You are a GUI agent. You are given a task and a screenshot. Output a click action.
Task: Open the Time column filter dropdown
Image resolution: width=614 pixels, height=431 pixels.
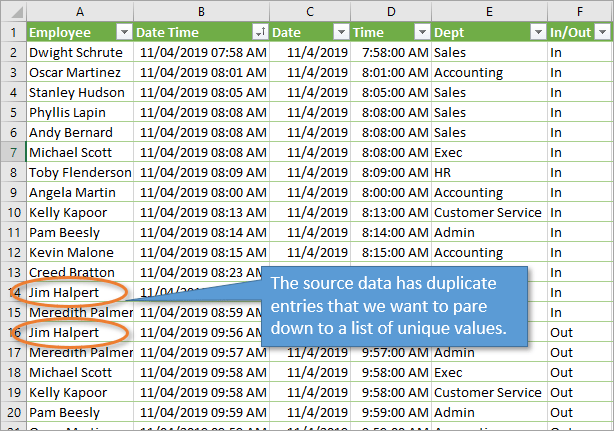(420, 32)
